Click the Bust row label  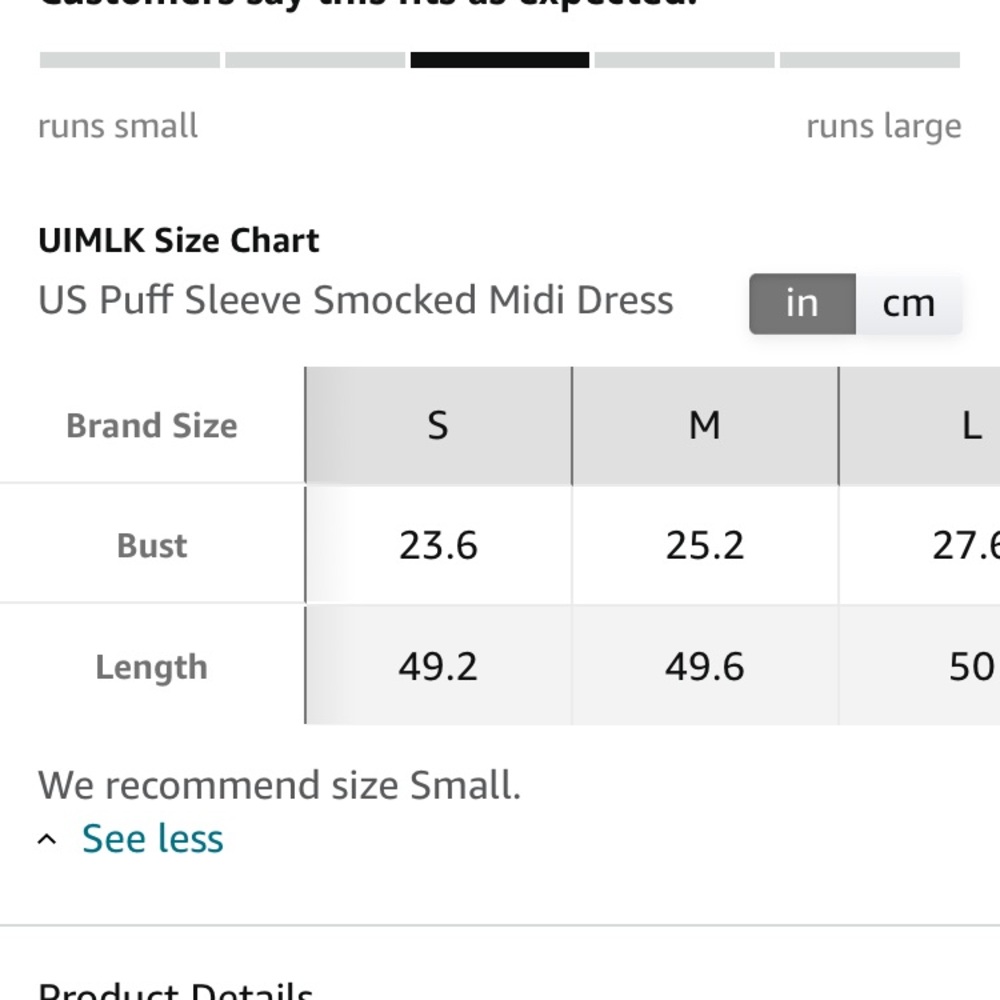point(152,545)
